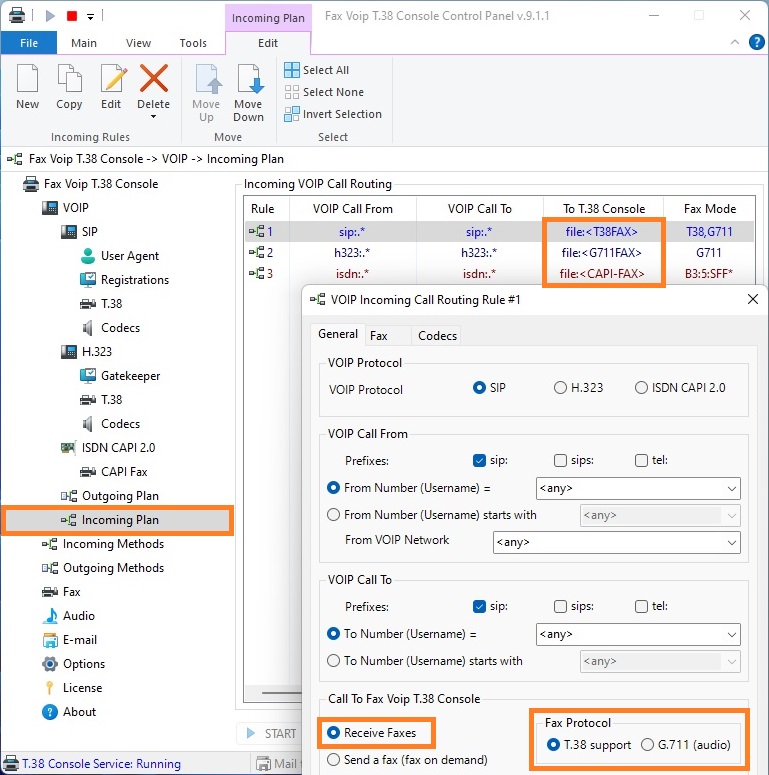Screen dimensions: 769x775
Task: Choose T.38 support fax protocol
Action: click(554, 745)
